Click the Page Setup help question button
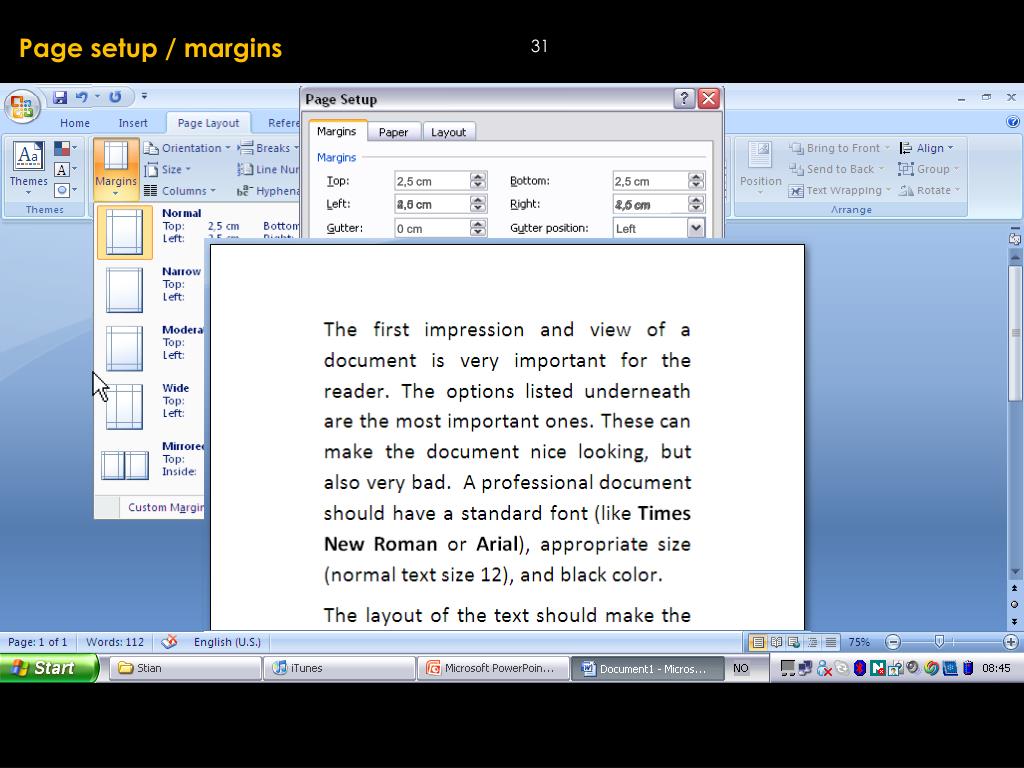 pos(684,99)
